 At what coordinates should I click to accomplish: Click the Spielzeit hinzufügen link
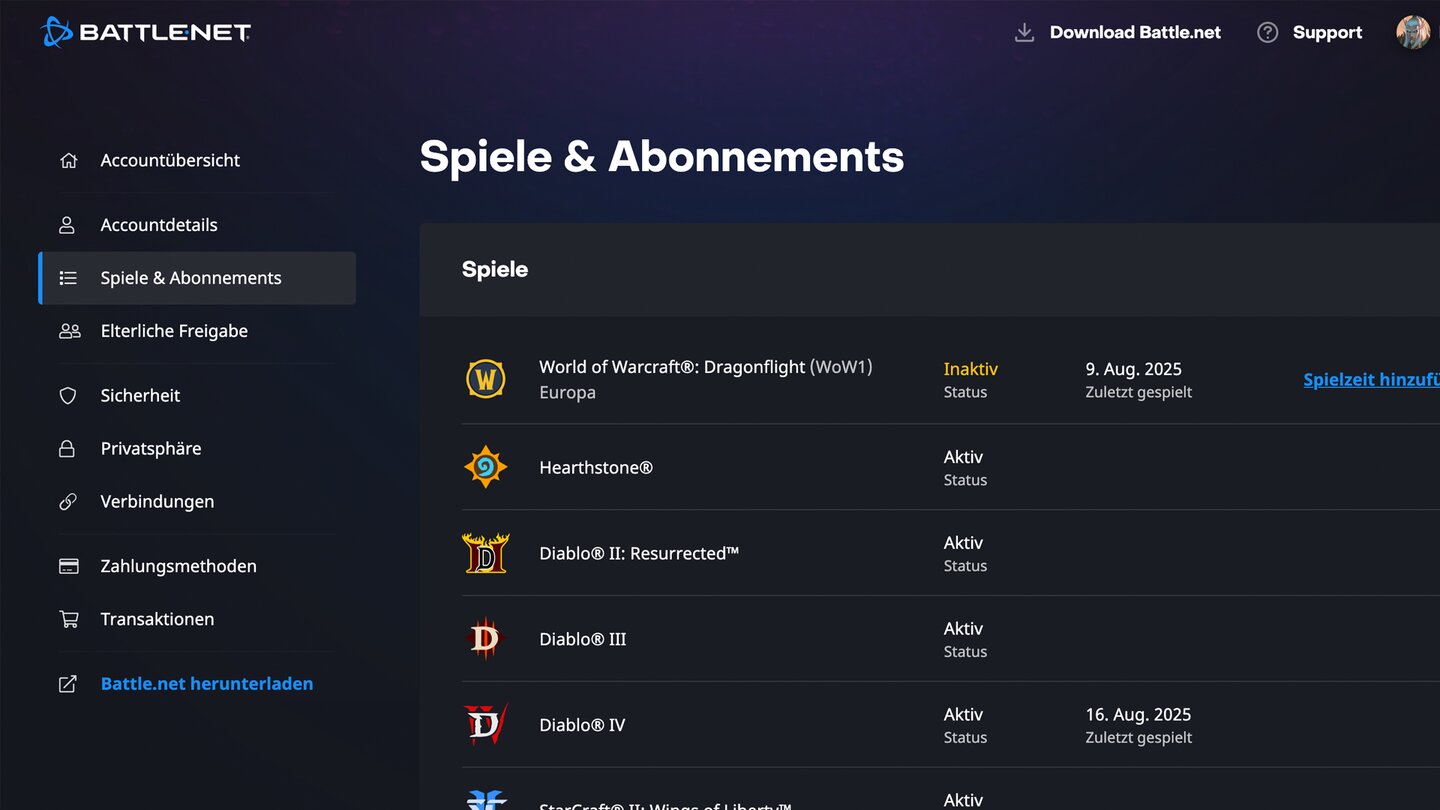pyautogui.click(x=1371, y=380)
